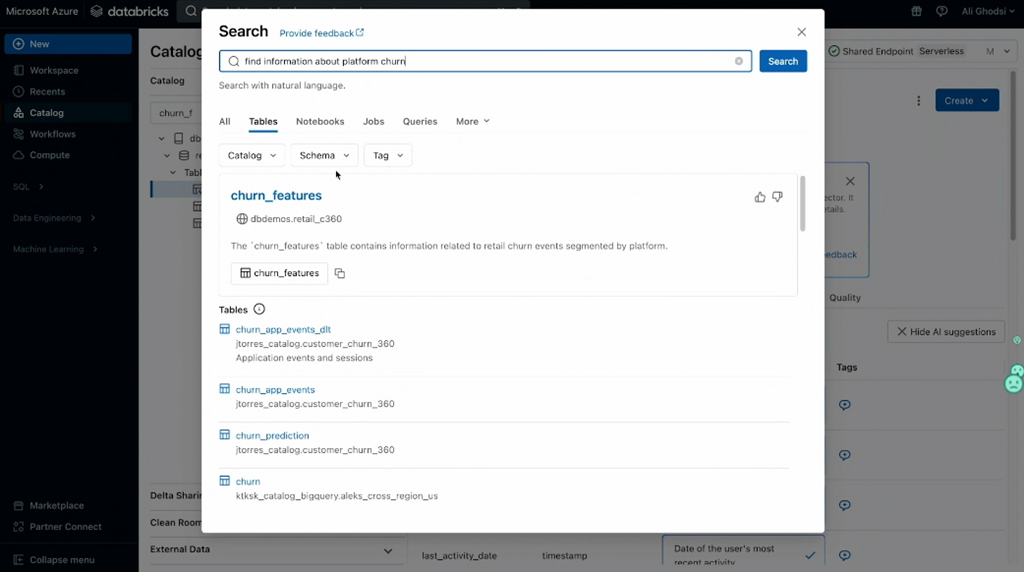Image resolution: width=1024 pixels, height=572 pixels.
Task: Click the table icon beside churn_app_events
Action: pos(225,389)
